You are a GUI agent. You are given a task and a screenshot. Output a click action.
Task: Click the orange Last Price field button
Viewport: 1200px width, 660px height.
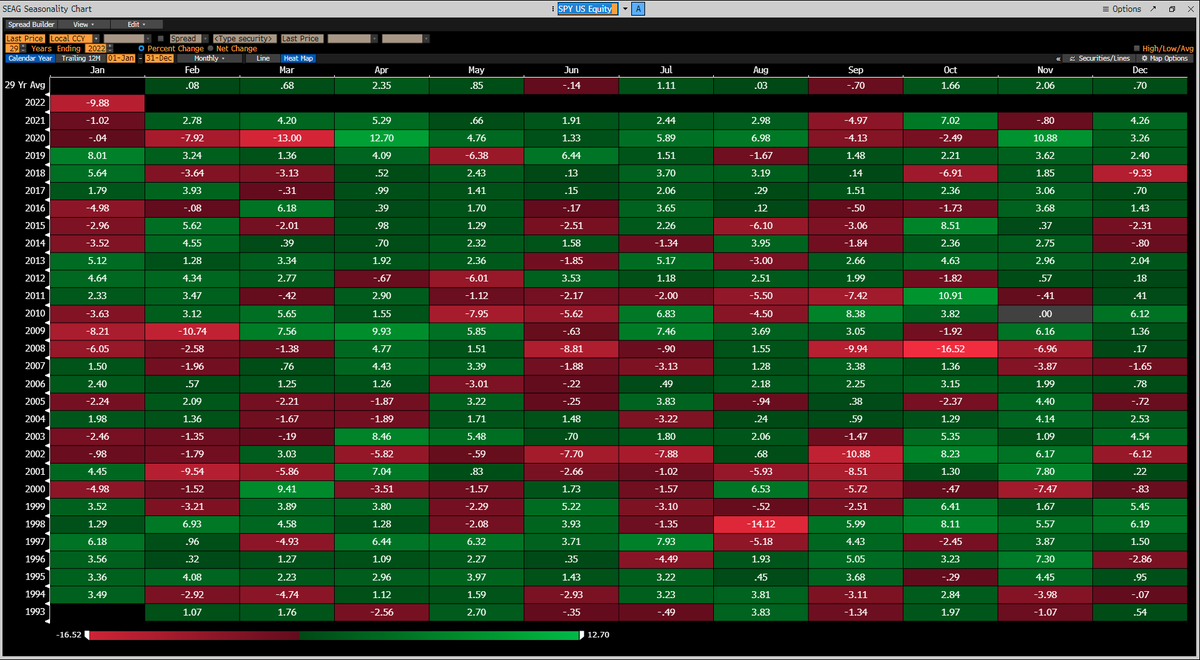[25, 38]
